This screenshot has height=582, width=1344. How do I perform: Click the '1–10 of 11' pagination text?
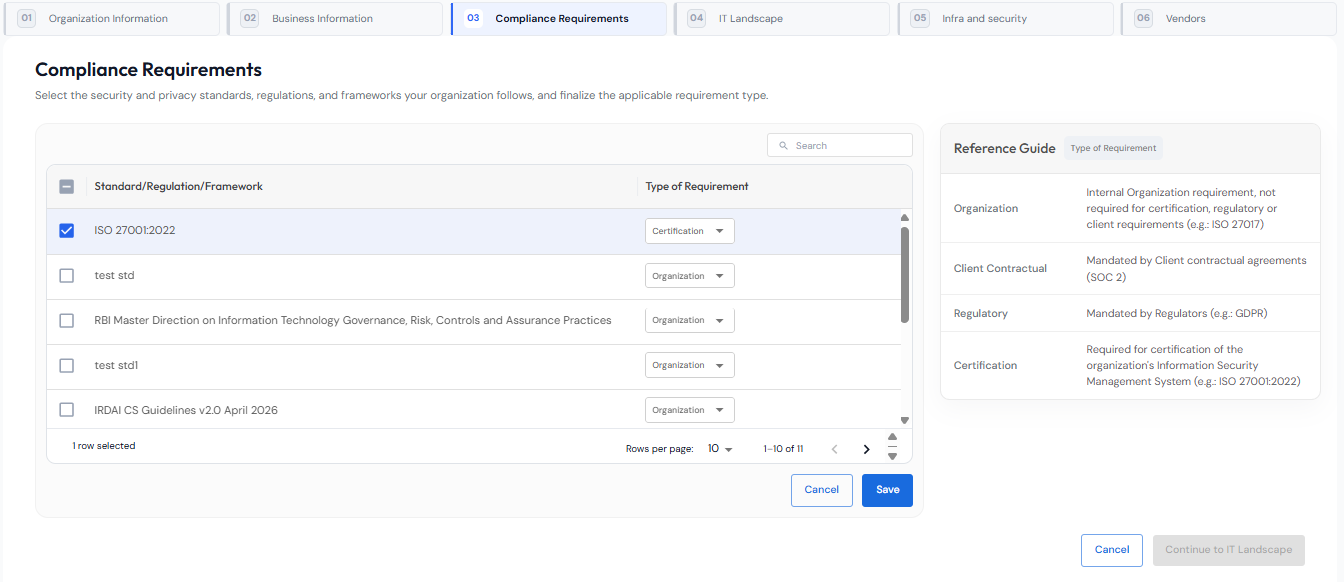click(783, 449)
